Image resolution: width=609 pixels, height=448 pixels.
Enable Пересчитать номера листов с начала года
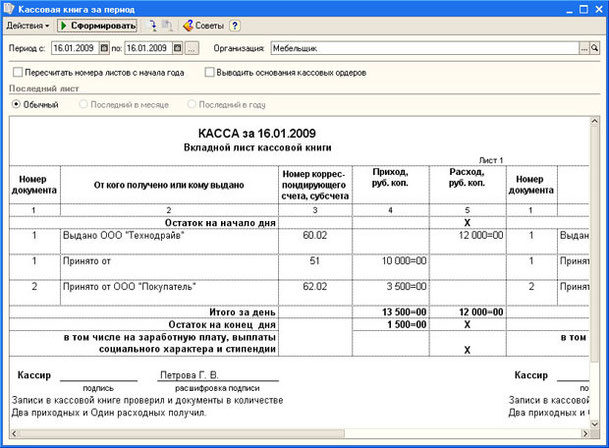coord(18,72)
